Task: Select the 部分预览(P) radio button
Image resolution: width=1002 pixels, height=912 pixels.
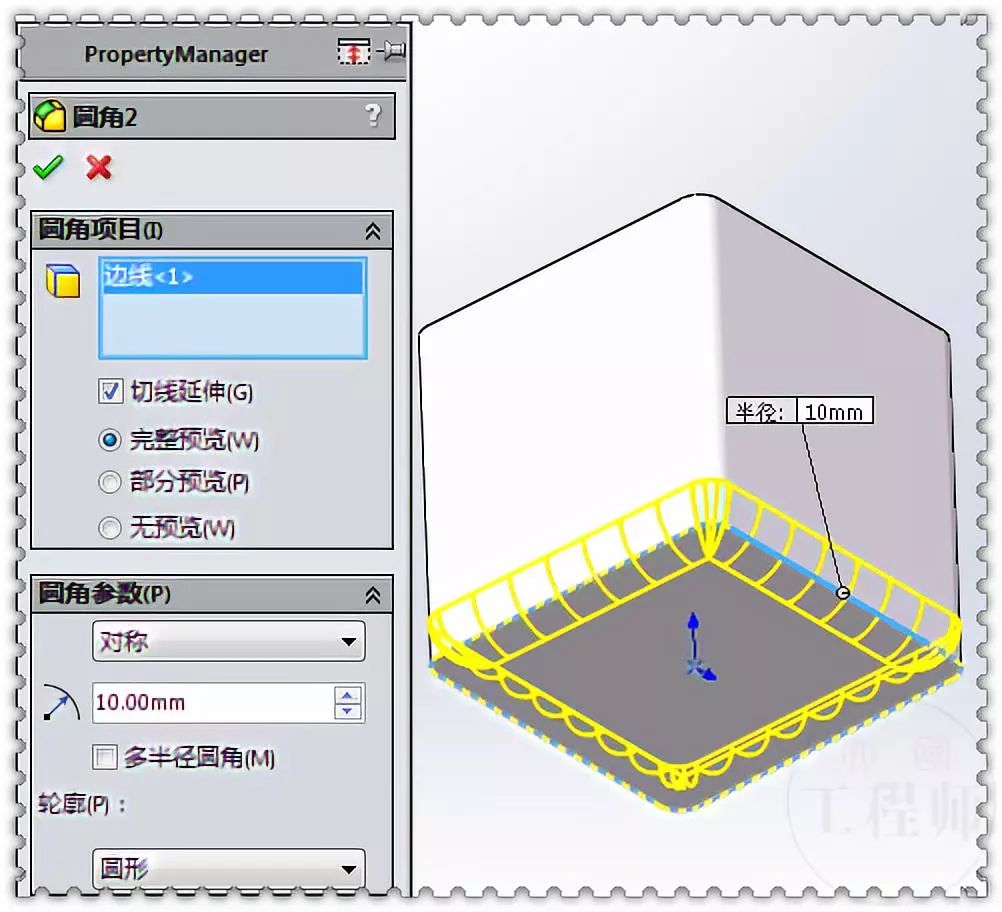Action: (109, 482)
